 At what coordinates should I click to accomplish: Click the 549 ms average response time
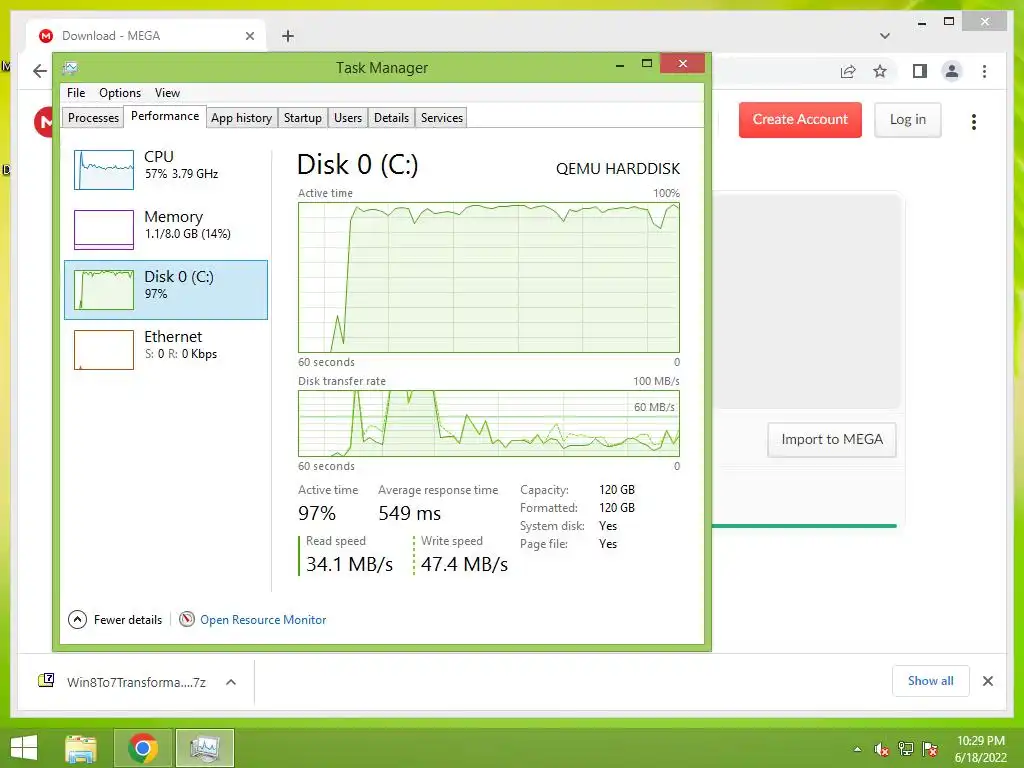point(409,513)
